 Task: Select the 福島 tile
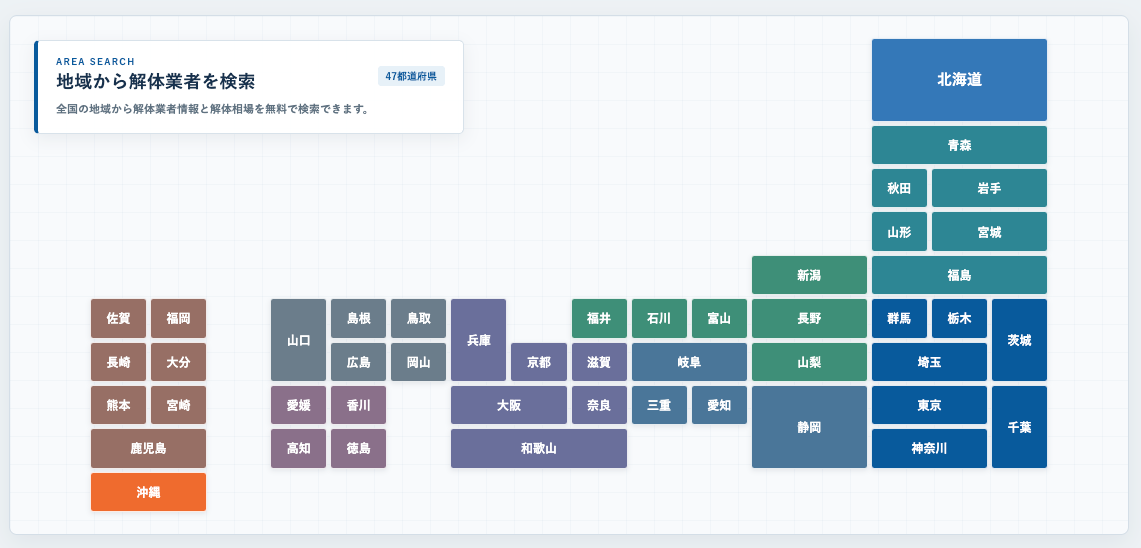click(959, 275)
